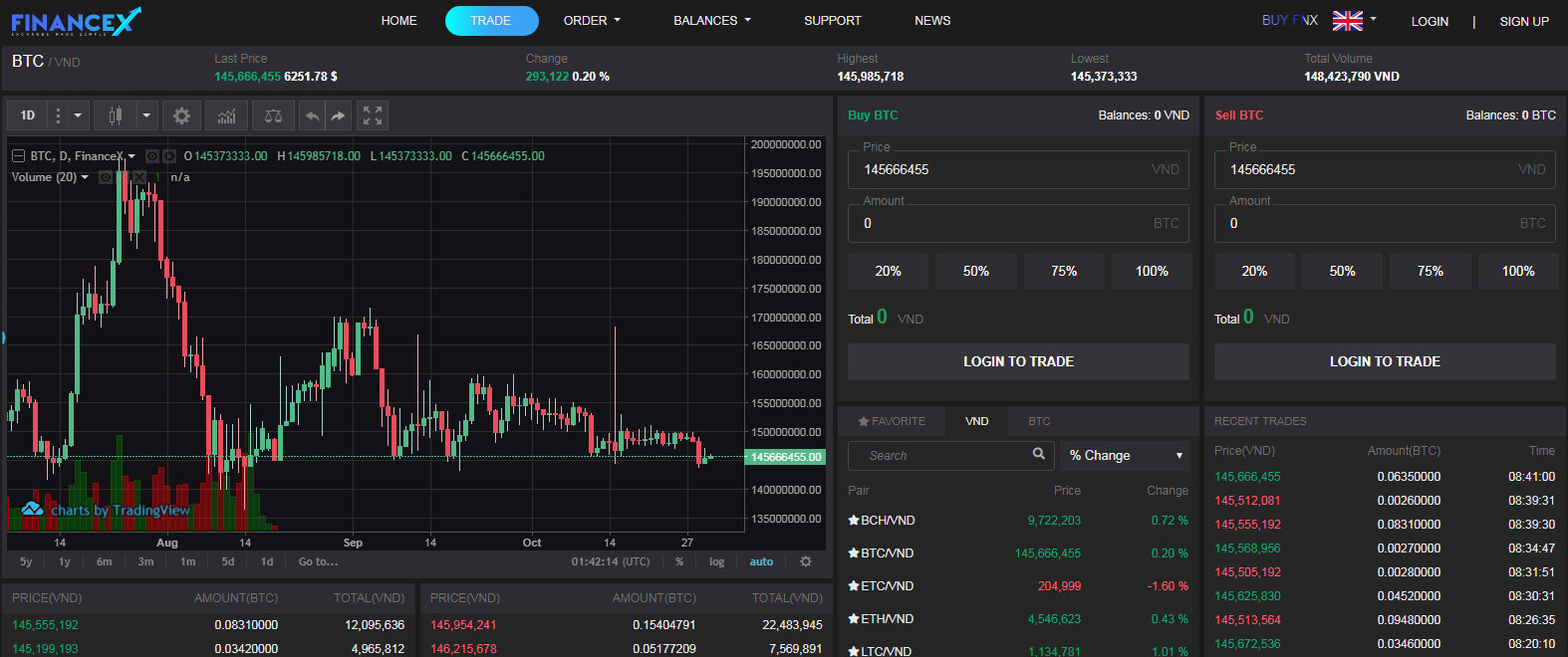The image size is (1568, 657).
Task: Expand the Volume (20) legend dropdown
Action: point(85,177)
